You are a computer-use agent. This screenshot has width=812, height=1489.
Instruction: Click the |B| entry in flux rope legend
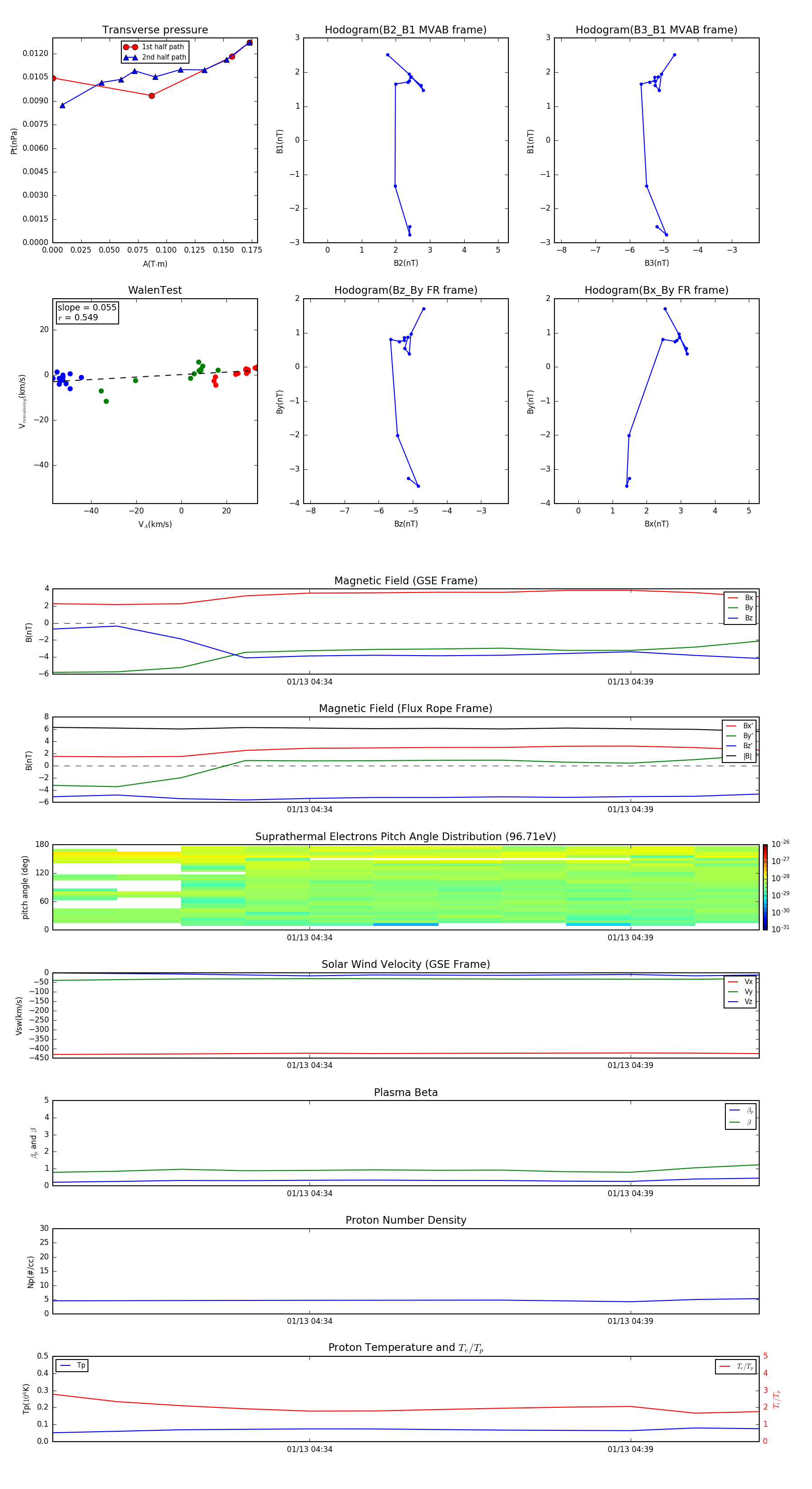[739, 756]
